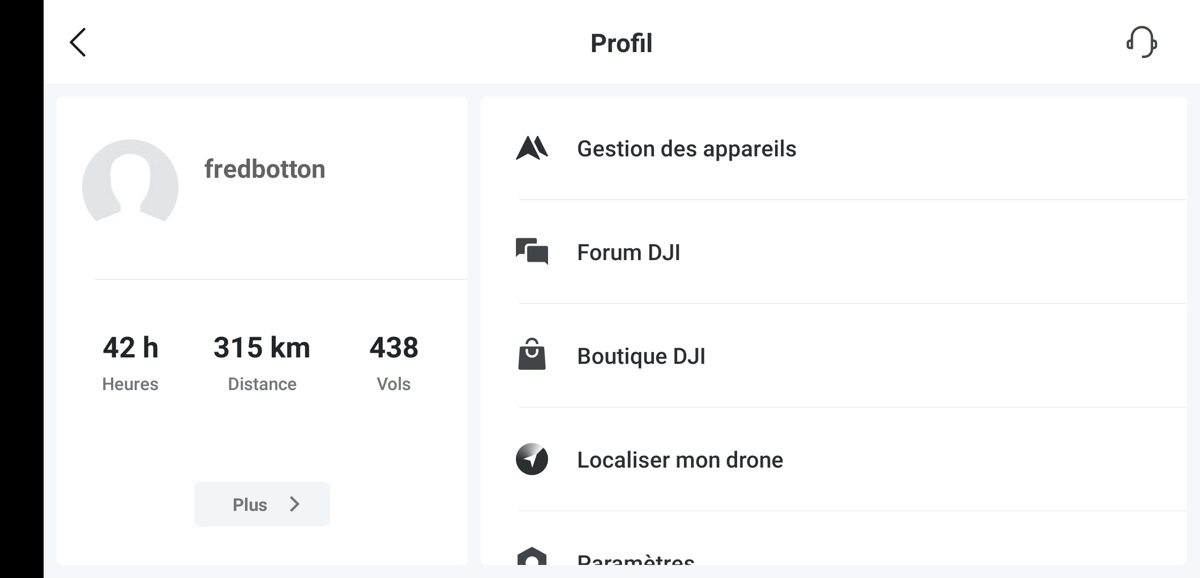This screenshot has width=1200, height=578.
Task: Open the Paramètres entry label
Action: (636, 560)
